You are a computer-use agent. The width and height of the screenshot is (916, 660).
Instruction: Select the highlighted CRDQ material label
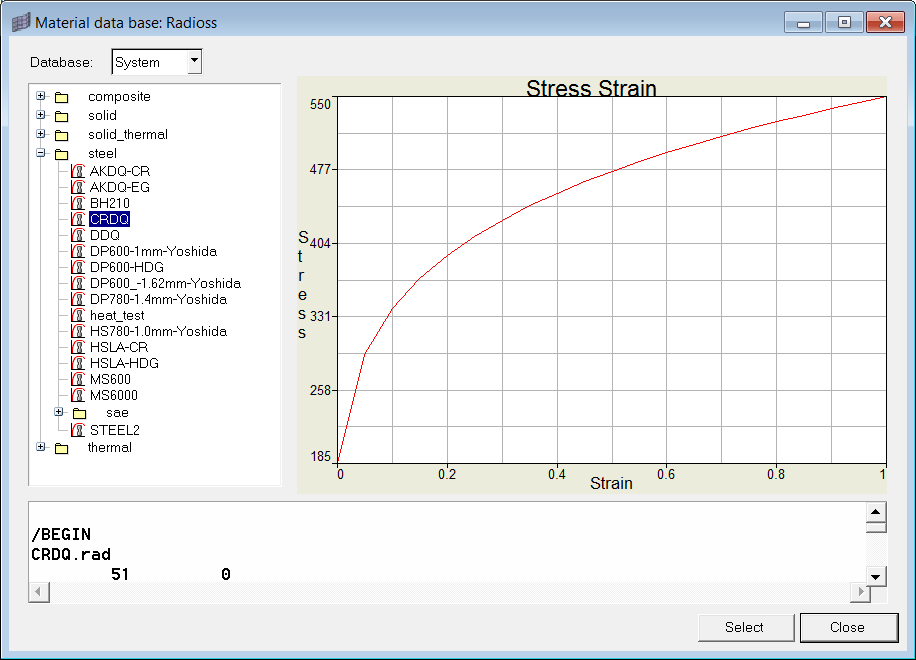click(x=109, y=219)
